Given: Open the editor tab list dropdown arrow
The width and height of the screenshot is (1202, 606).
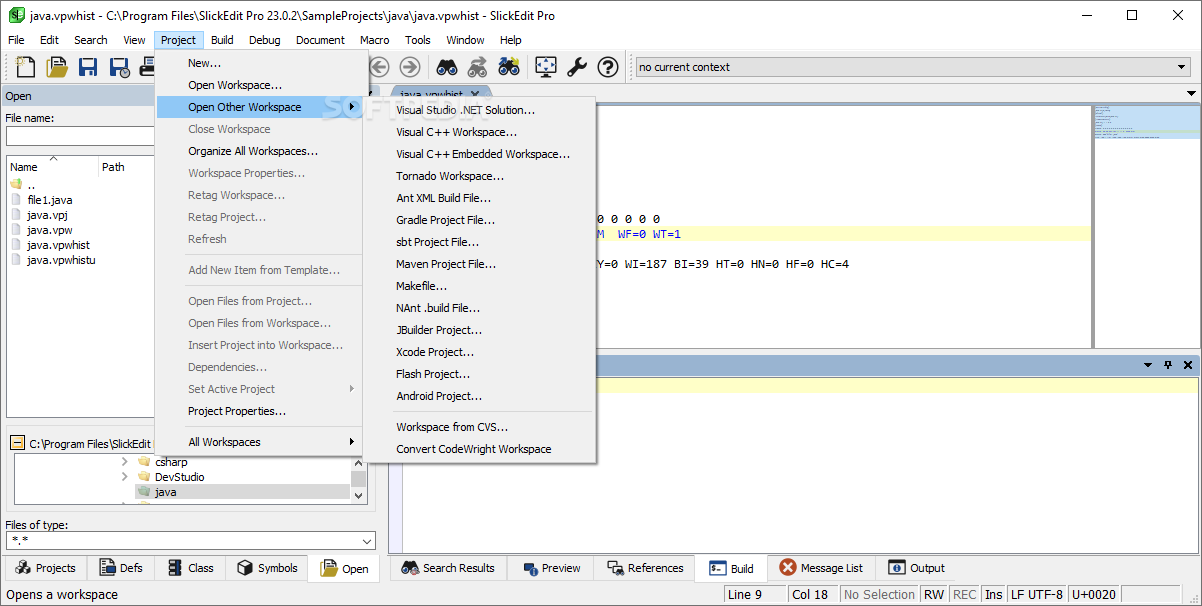Looking at the screenshot, I should click(1191, 94).
